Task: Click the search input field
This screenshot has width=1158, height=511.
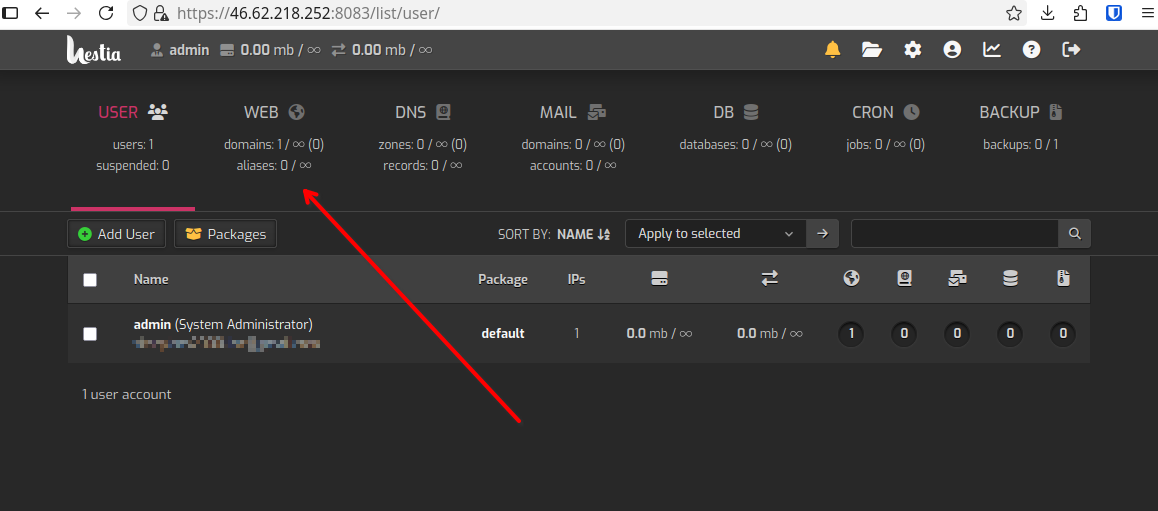Action: 954,234
